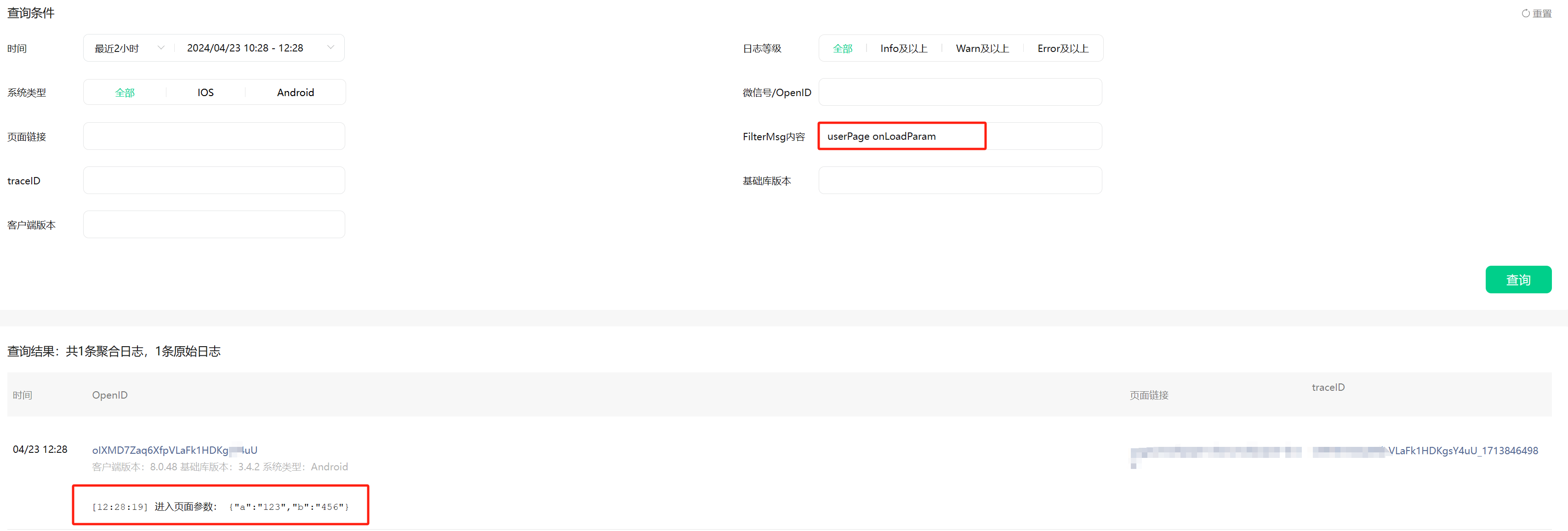The height and width of the screenshot is (531, 1568).
Task: Open the OpenID link oIXMD7Zaq6Xfp...
Action: [174, 450]
